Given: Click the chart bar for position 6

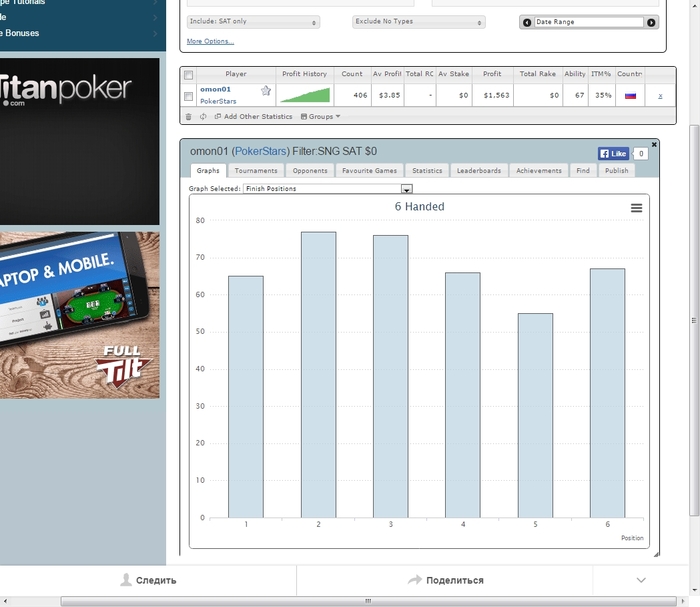Looking at the screenshot, I should tap(608, 393).
